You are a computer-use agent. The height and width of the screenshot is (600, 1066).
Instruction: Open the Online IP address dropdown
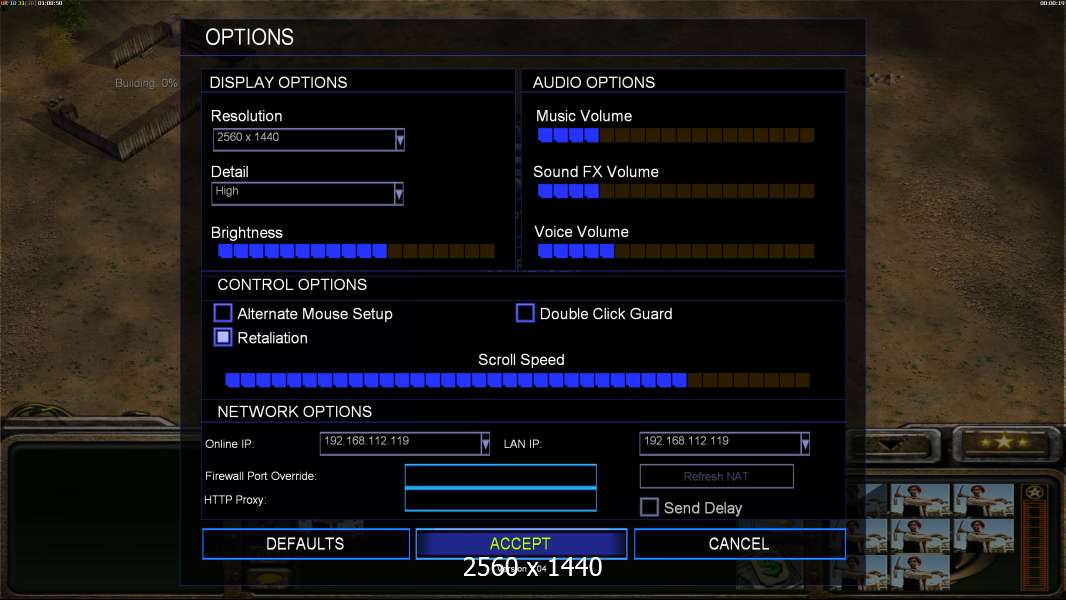(x=405, y=444)
